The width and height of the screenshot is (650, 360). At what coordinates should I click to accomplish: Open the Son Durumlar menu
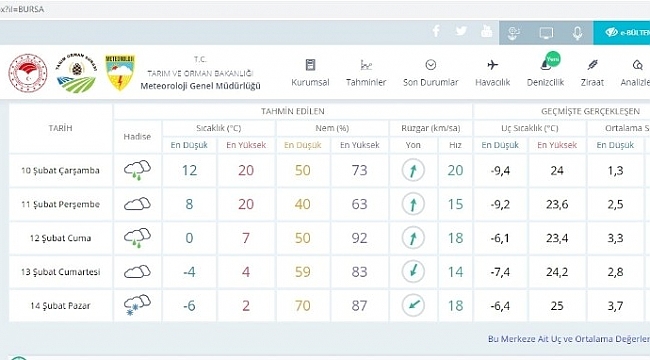[431, 73]
